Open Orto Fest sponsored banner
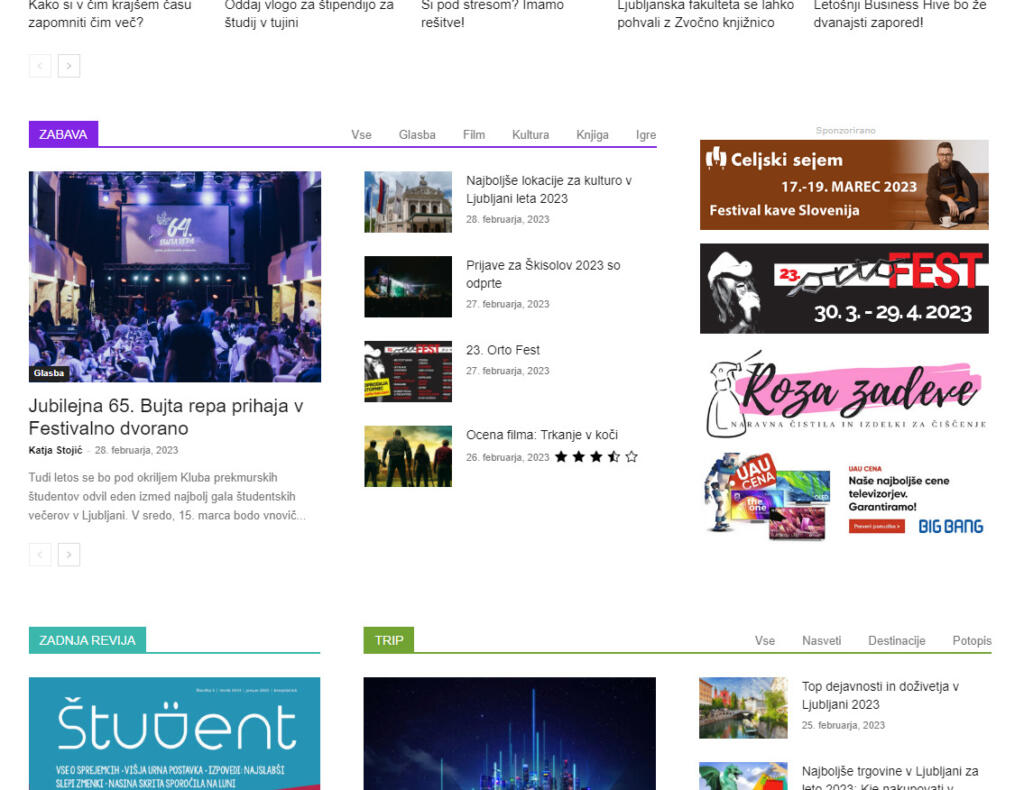The height and width of the screenshot is (790, 1024). tap(844, 289)
